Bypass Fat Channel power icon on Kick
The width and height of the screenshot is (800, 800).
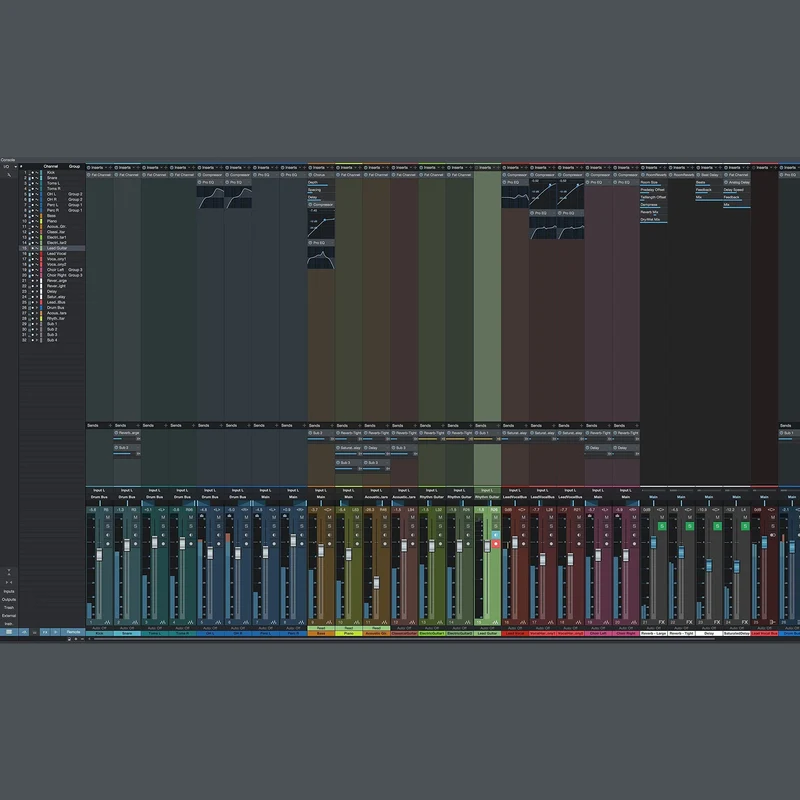[x=89, y=175]
